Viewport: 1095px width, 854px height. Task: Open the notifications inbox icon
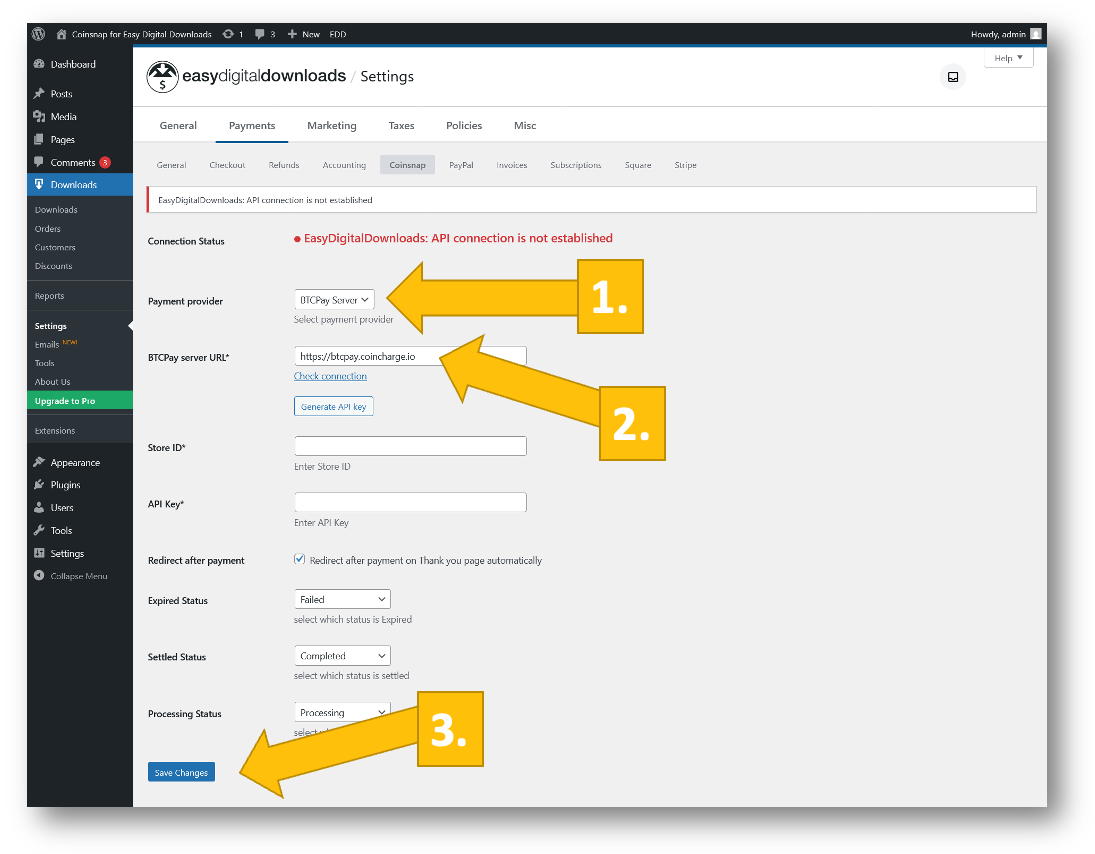point(953,77)
